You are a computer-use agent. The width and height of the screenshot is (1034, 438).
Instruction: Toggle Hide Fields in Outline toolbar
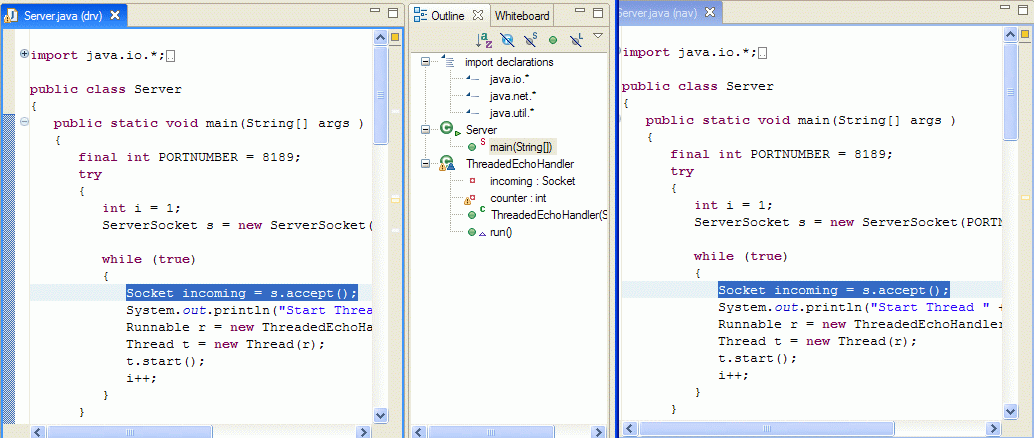click(507, 40)
